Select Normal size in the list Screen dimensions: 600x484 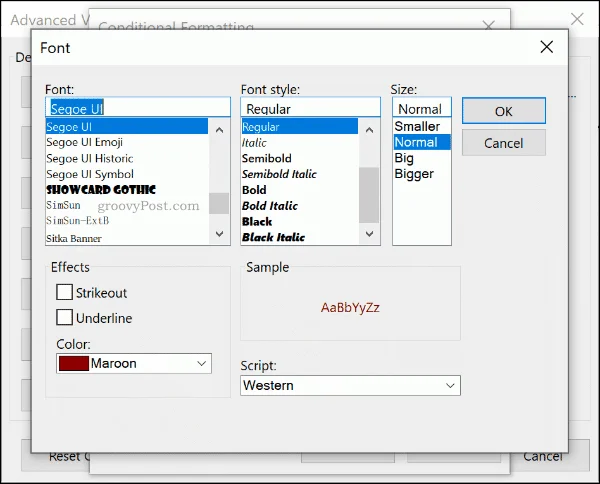point(422,142)
